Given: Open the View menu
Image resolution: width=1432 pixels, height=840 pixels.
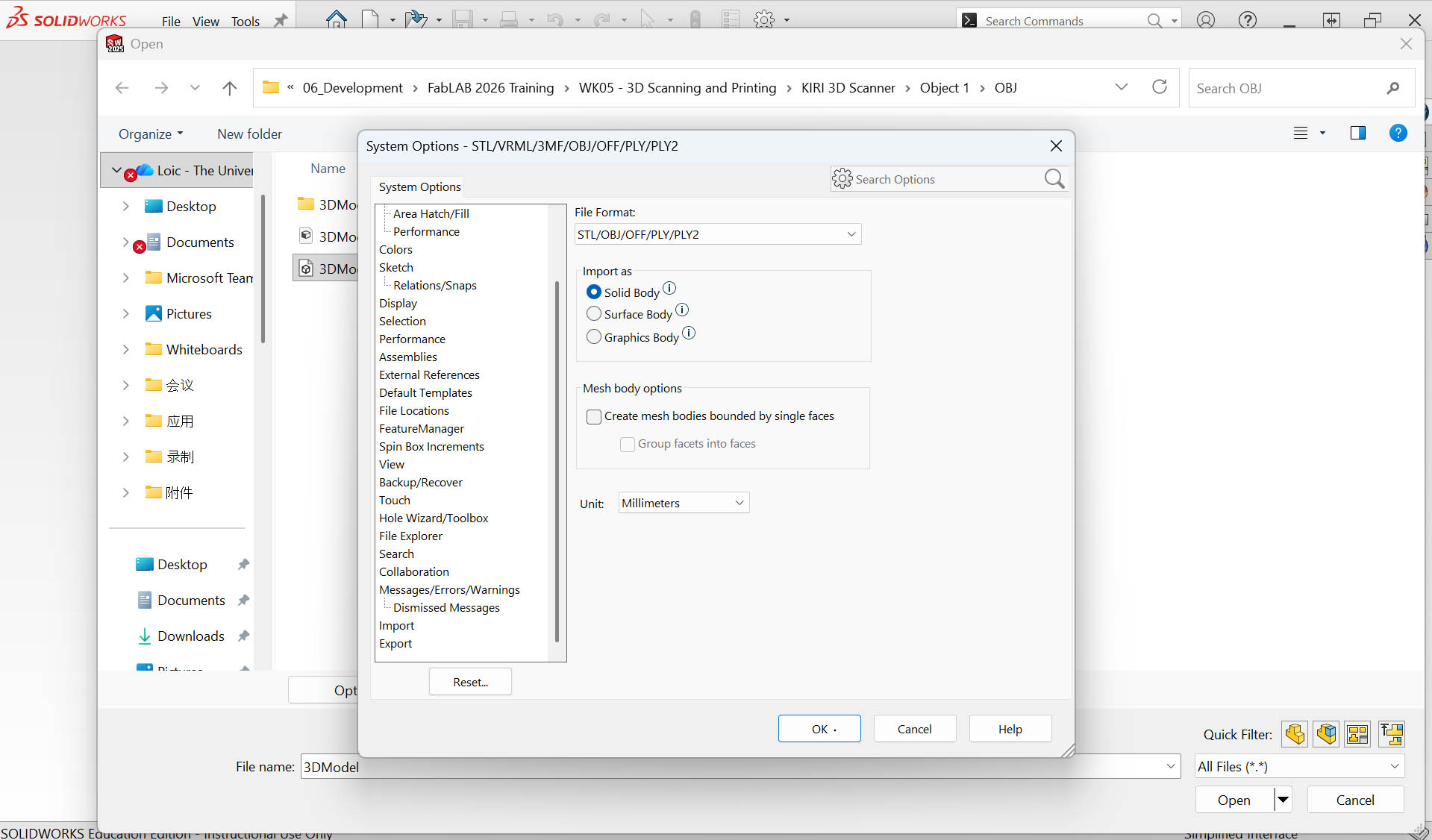Looking at the screenshot, I should point(205,21).
